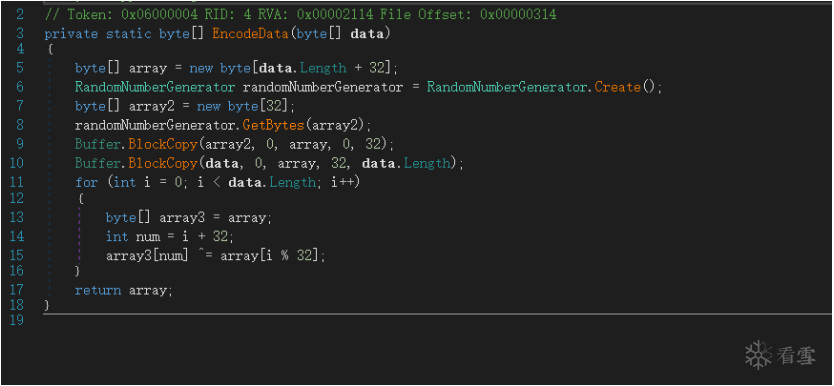Click BlockCopy on line 10

coord(162,163)
